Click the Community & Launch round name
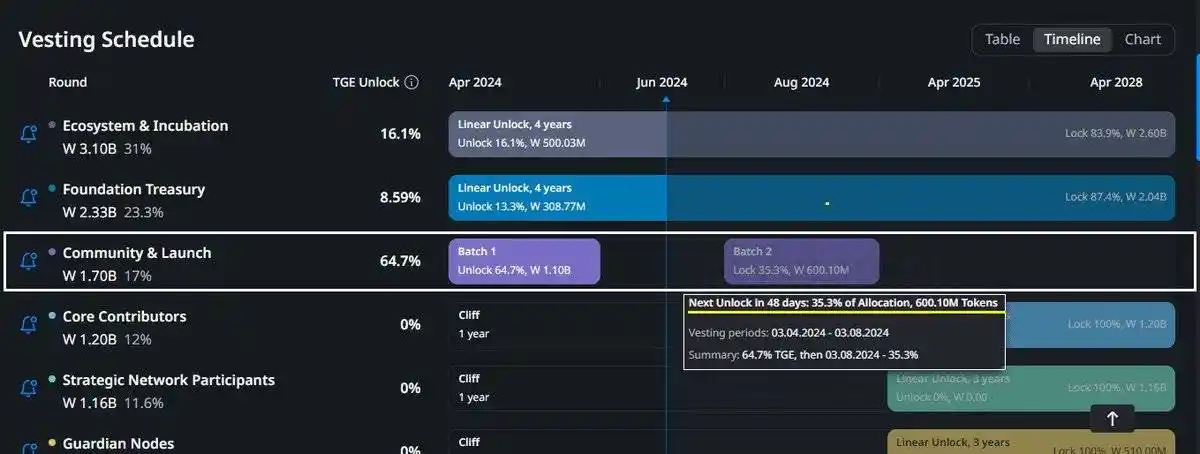Screen dimensions: 1200x454 click(x=137, y=253)
